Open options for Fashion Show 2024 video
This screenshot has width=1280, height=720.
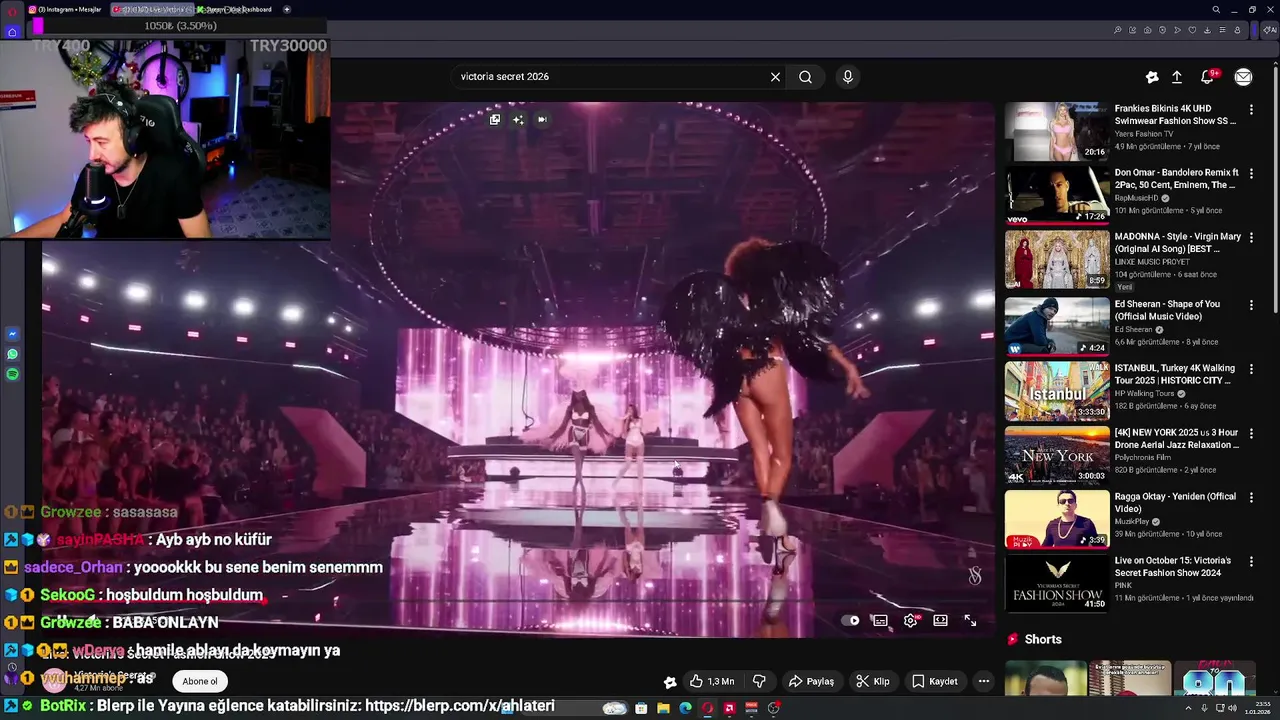click(x=1251, y=562)
